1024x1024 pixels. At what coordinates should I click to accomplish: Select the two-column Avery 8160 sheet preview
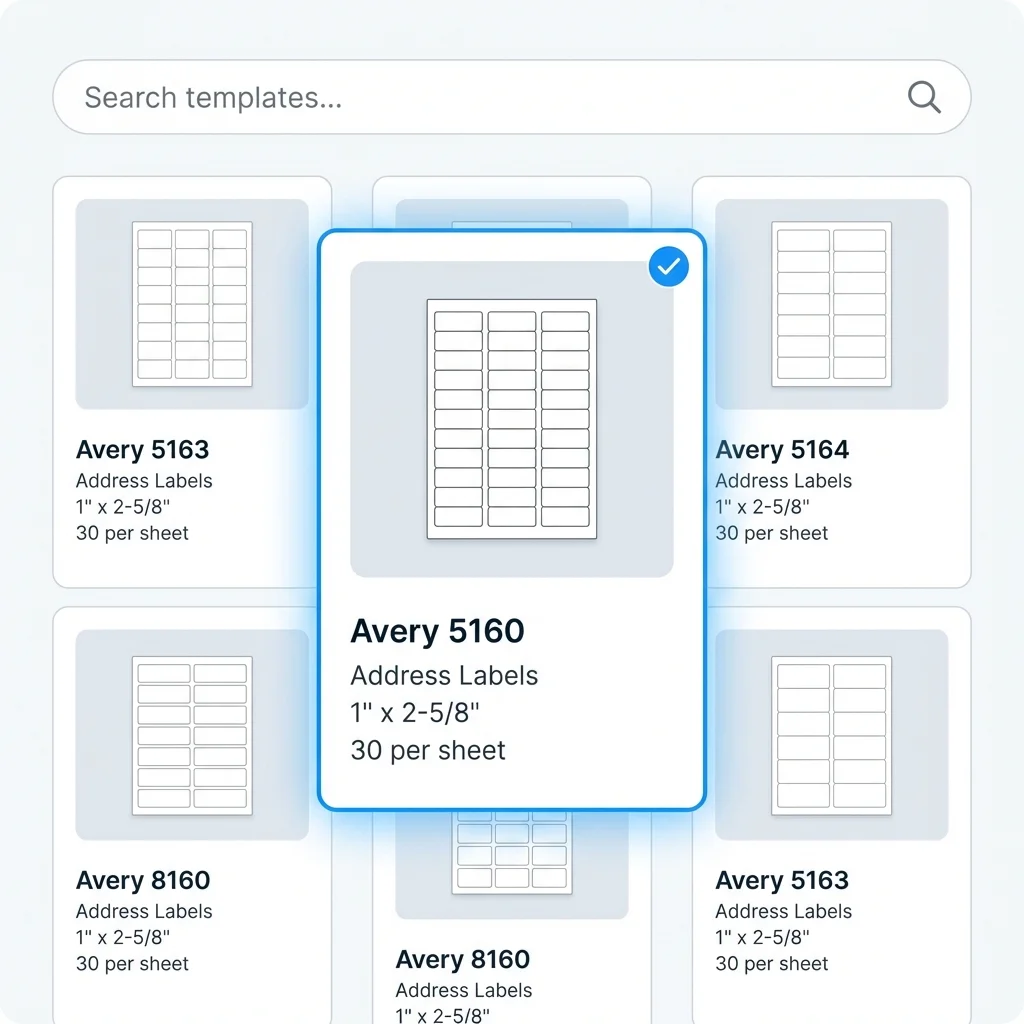click(x=192, y=735)
